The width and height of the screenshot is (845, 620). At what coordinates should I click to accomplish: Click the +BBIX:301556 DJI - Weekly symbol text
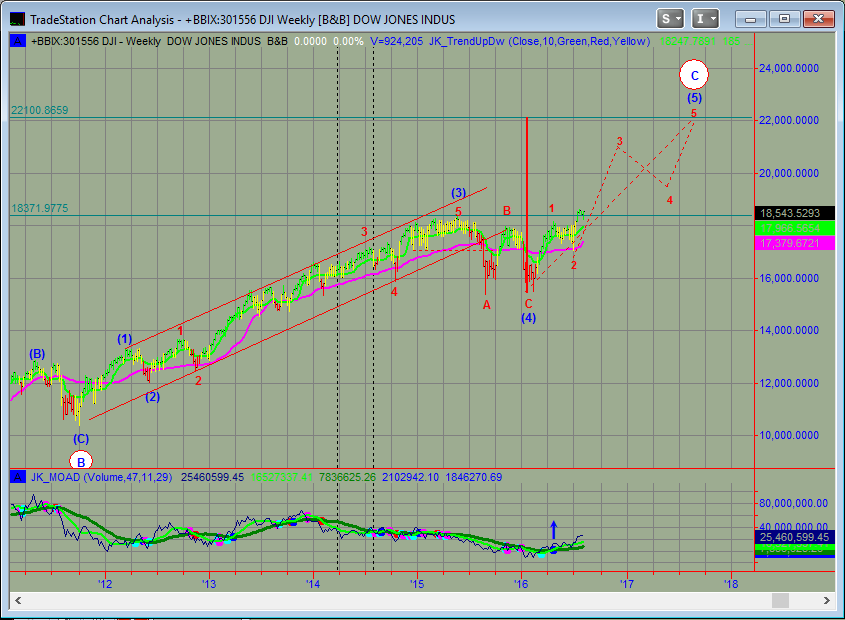[x=96, y=42]
